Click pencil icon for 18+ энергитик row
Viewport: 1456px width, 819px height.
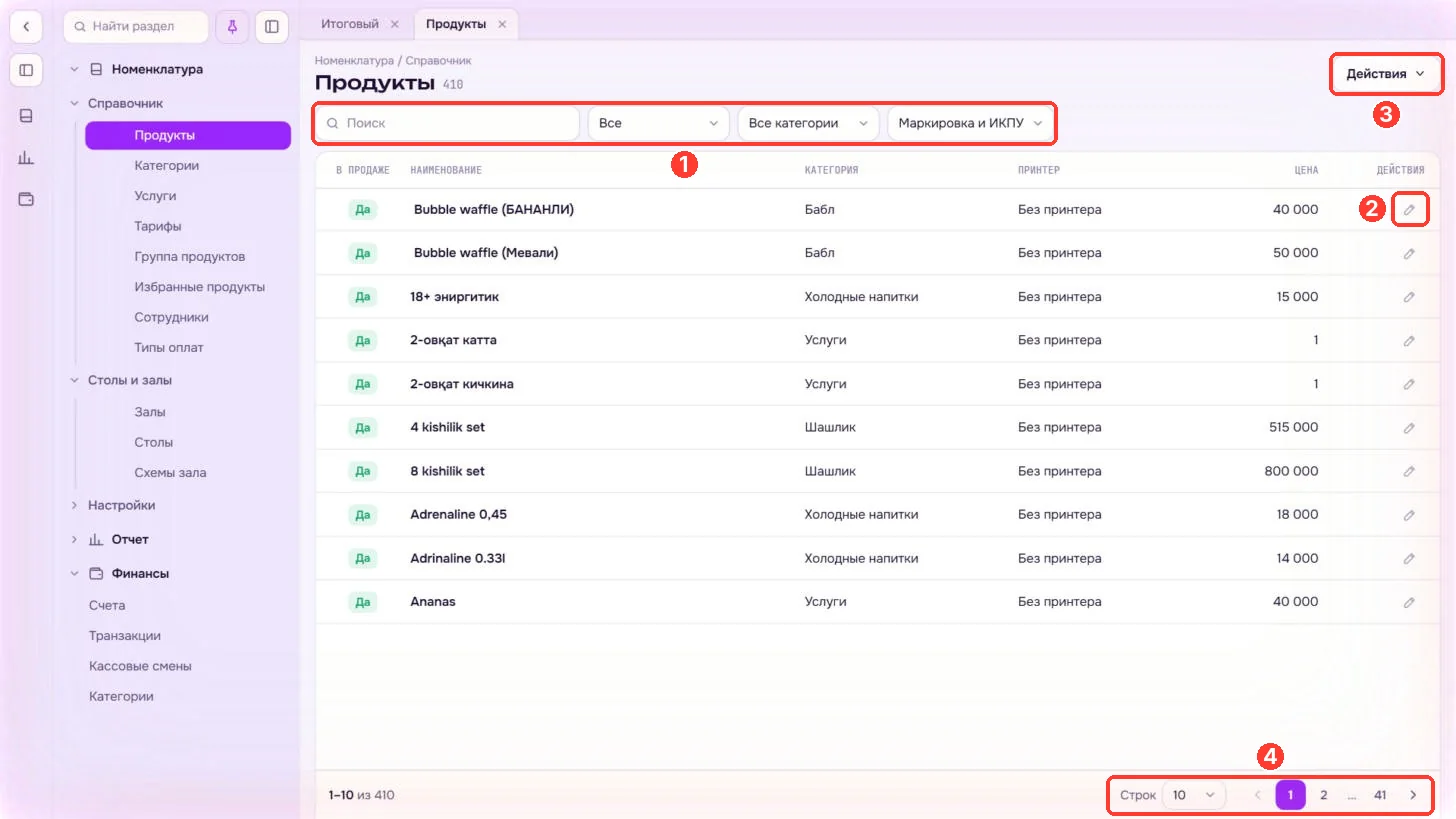point(1409,297)
